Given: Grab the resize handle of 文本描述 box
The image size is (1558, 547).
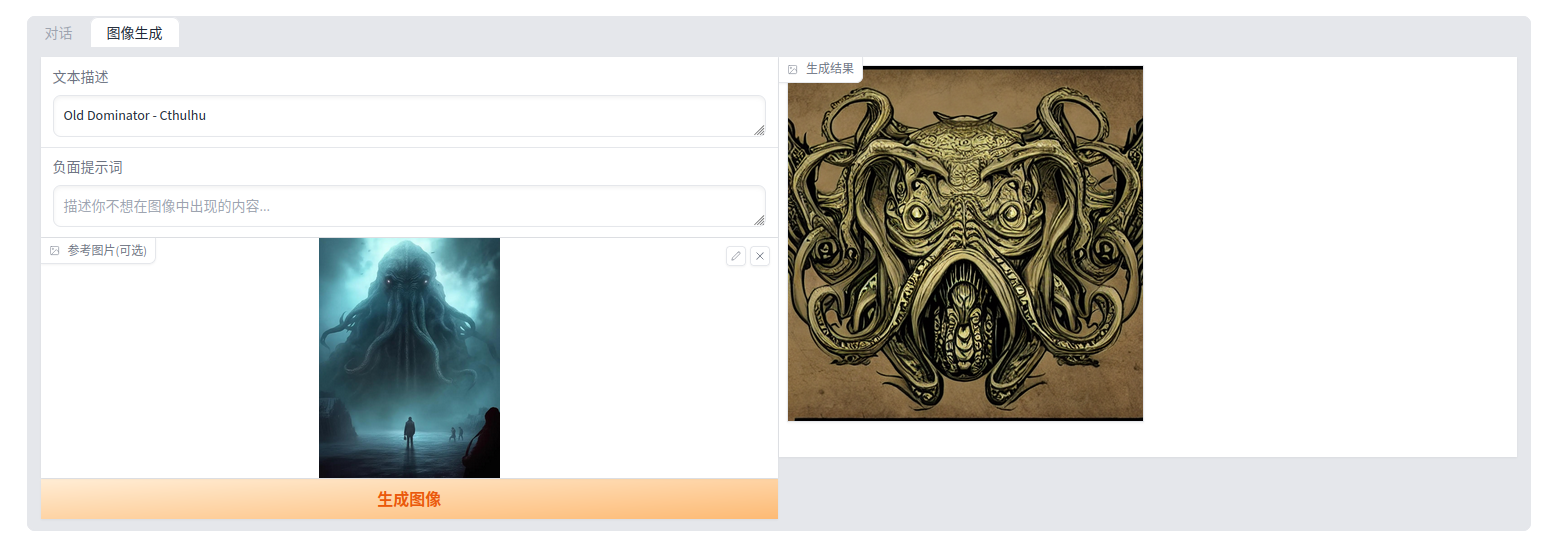Looking at the screenshot, I should 759,130.
